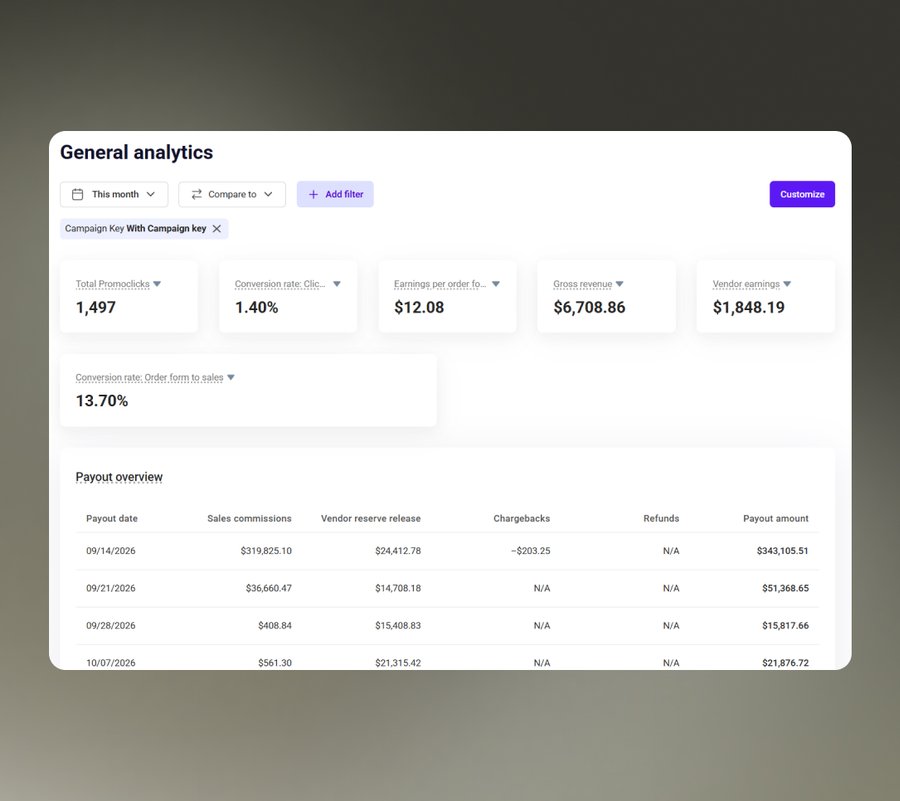900x801 pixels.
Task: Click the $51,368.65 payout amount
Action: click(785, 588)
